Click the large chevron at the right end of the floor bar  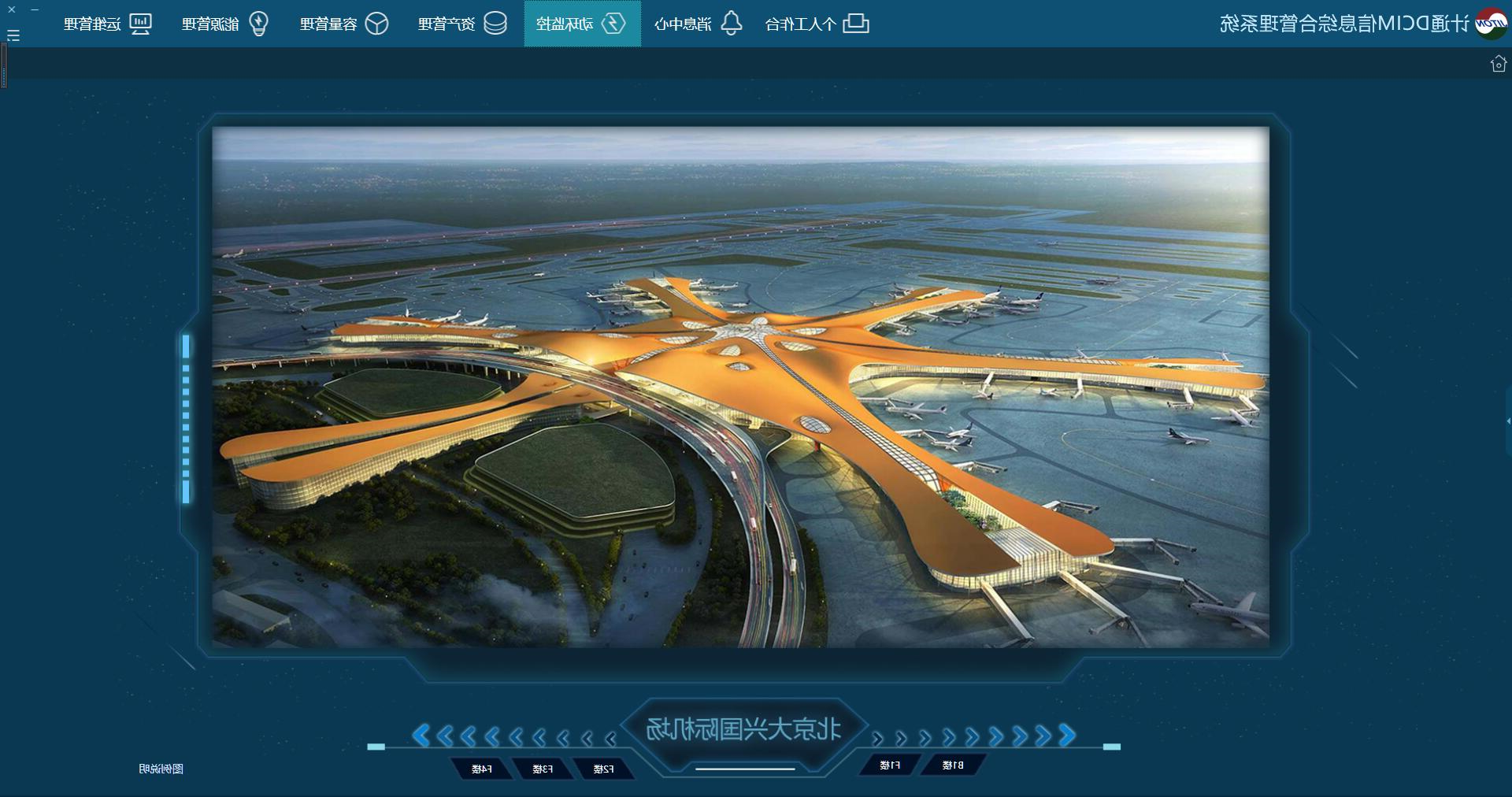1067,736
